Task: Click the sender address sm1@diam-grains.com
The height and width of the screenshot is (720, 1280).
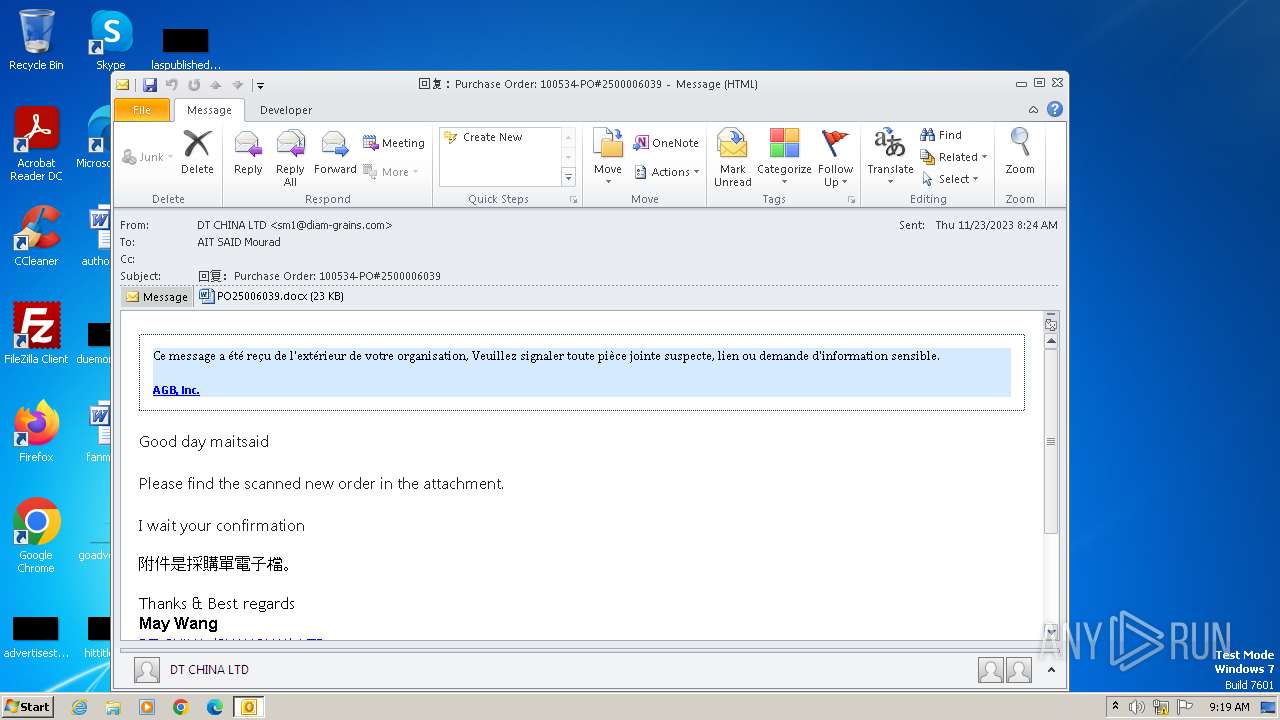Action: [x=331, y=225]
